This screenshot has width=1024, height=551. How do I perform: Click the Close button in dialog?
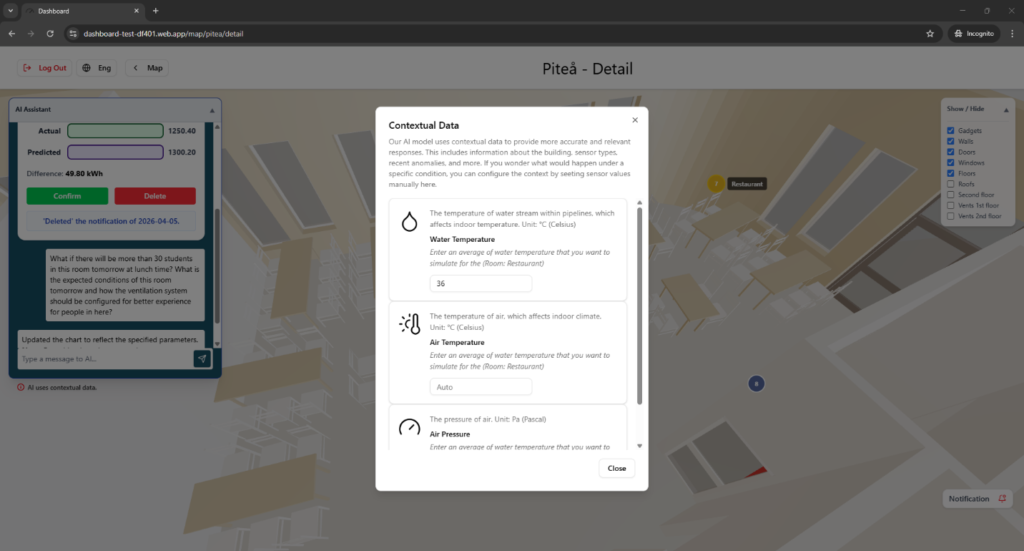[616, 468]
